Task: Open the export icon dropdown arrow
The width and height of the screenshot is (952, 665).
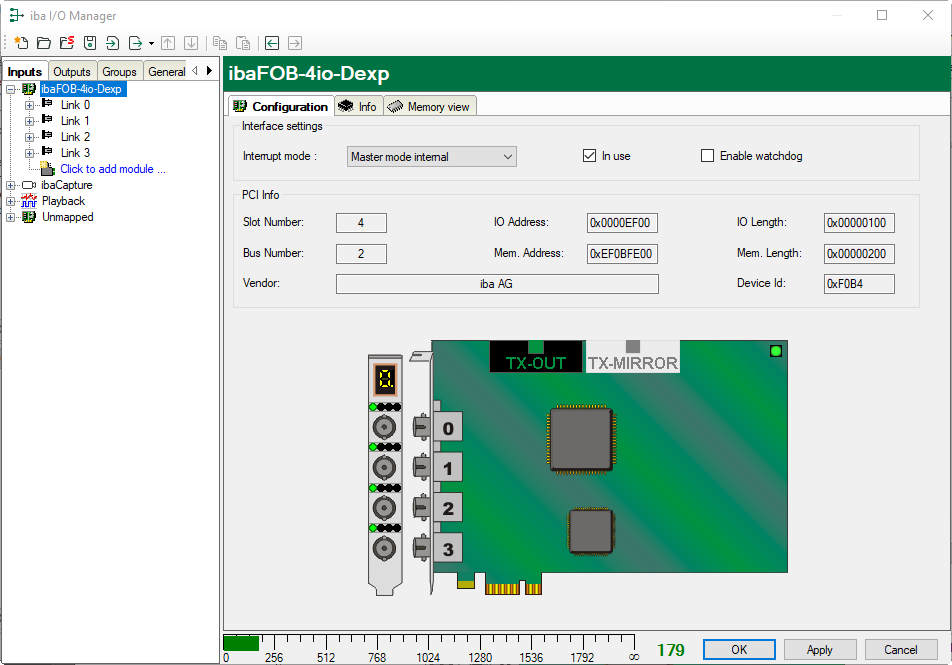Action: click(151, 44)
